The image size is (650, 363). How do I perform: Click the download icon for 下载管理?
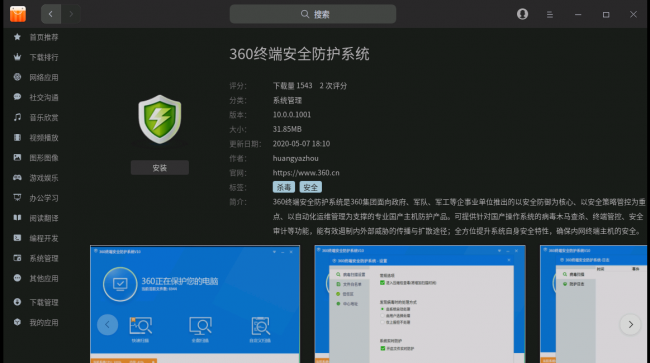[x=17, y=302]
